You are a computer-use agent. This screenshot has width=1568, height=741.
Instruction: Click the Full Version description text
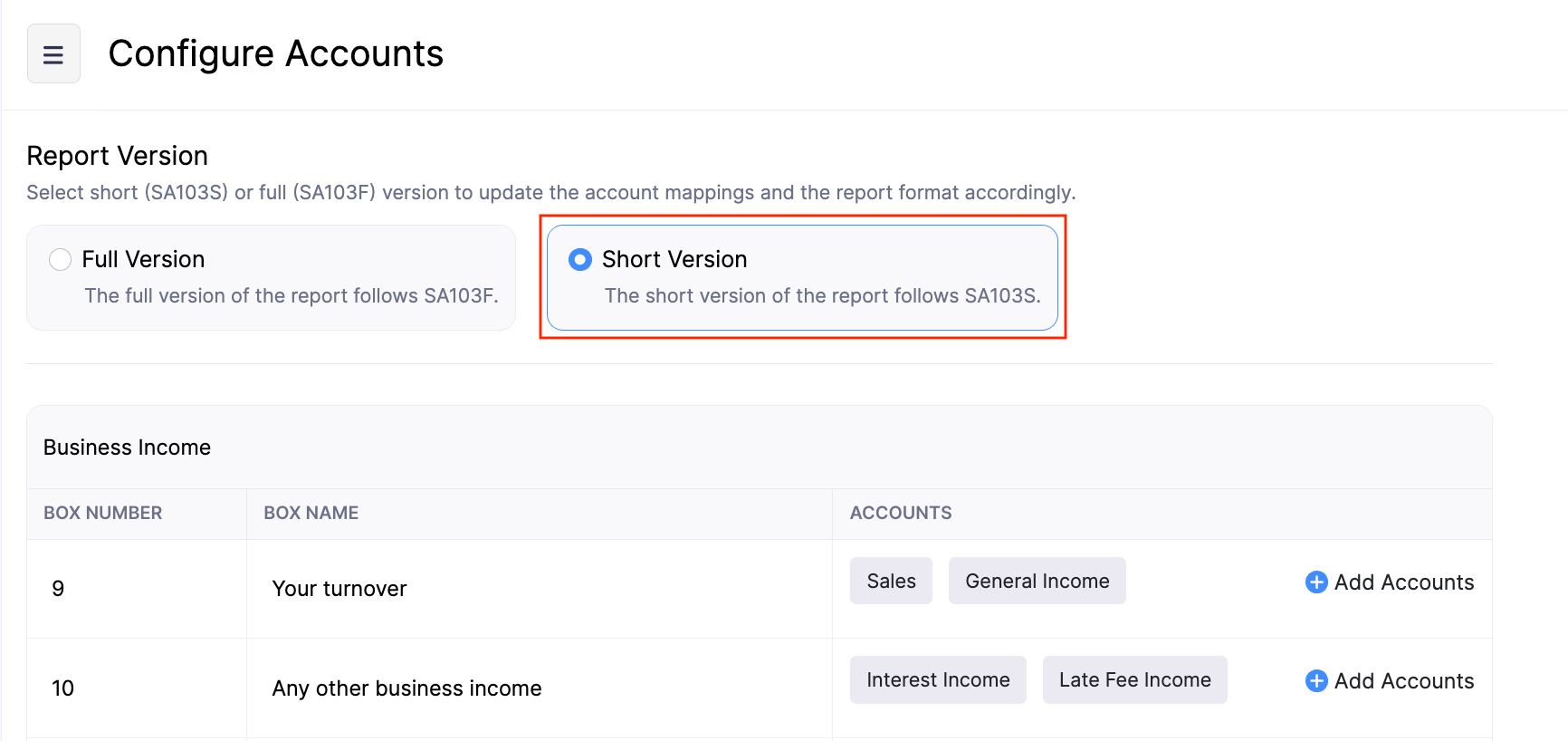[291, 296]
